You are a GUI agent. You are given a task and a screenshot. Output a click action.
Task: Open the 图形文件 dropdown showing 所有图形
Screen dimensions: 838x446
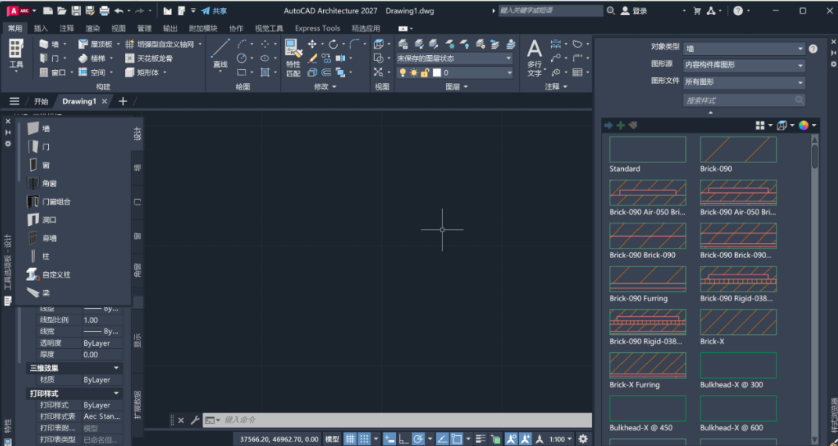(x=743, y=82)
